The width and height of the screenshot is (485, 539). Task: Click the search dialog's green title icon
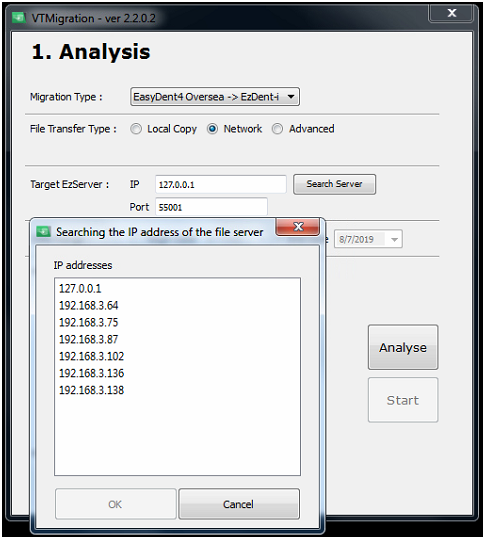[x=43, y=232]
